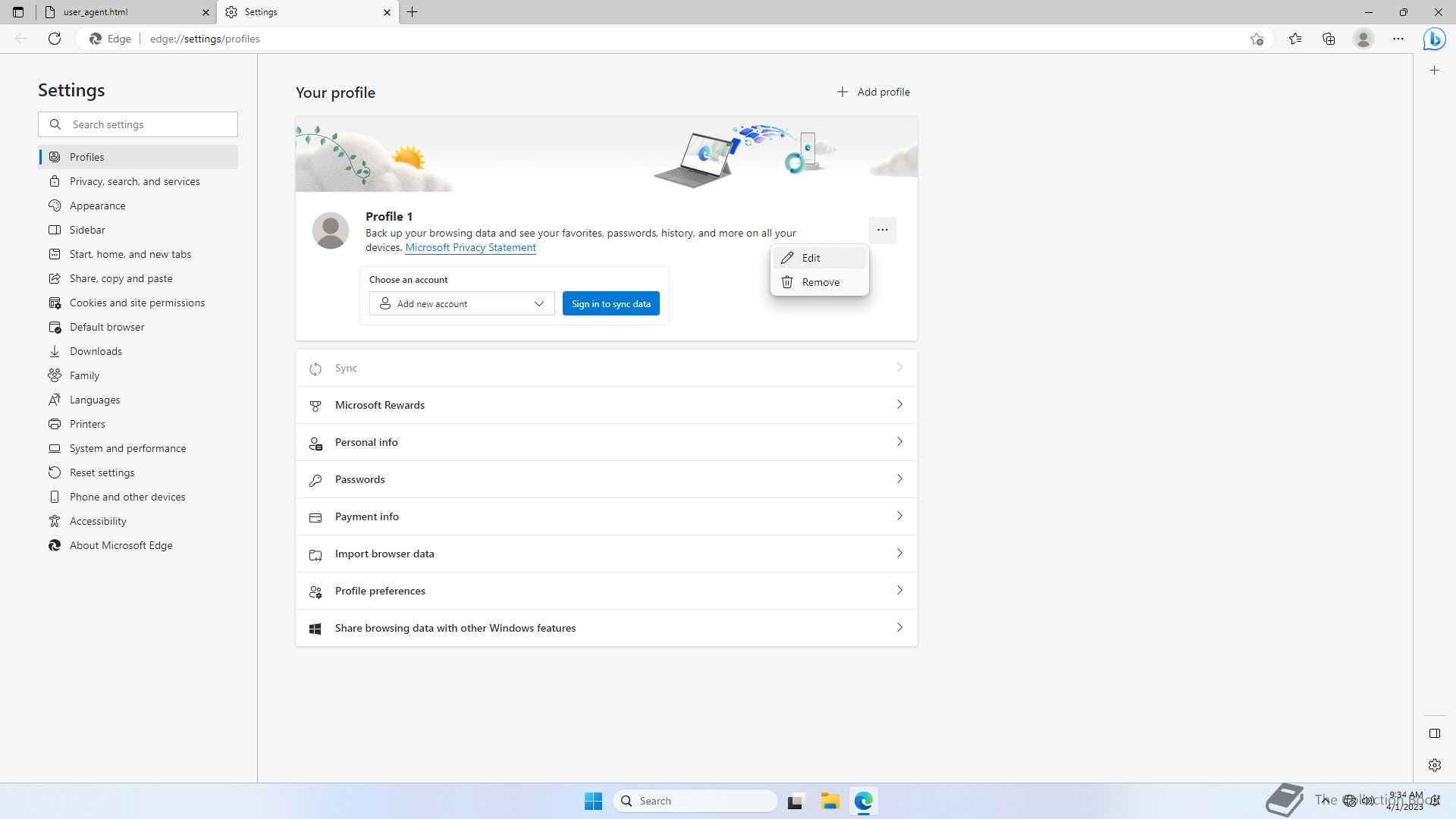The image size is (1456, 819).
Task: Click Add profile
Action: pos(873,92)
